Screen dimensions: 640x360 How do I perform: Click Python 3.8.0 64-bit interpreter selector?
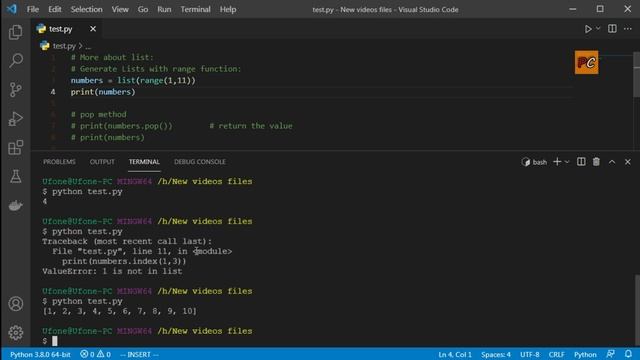tap(40, 354)
